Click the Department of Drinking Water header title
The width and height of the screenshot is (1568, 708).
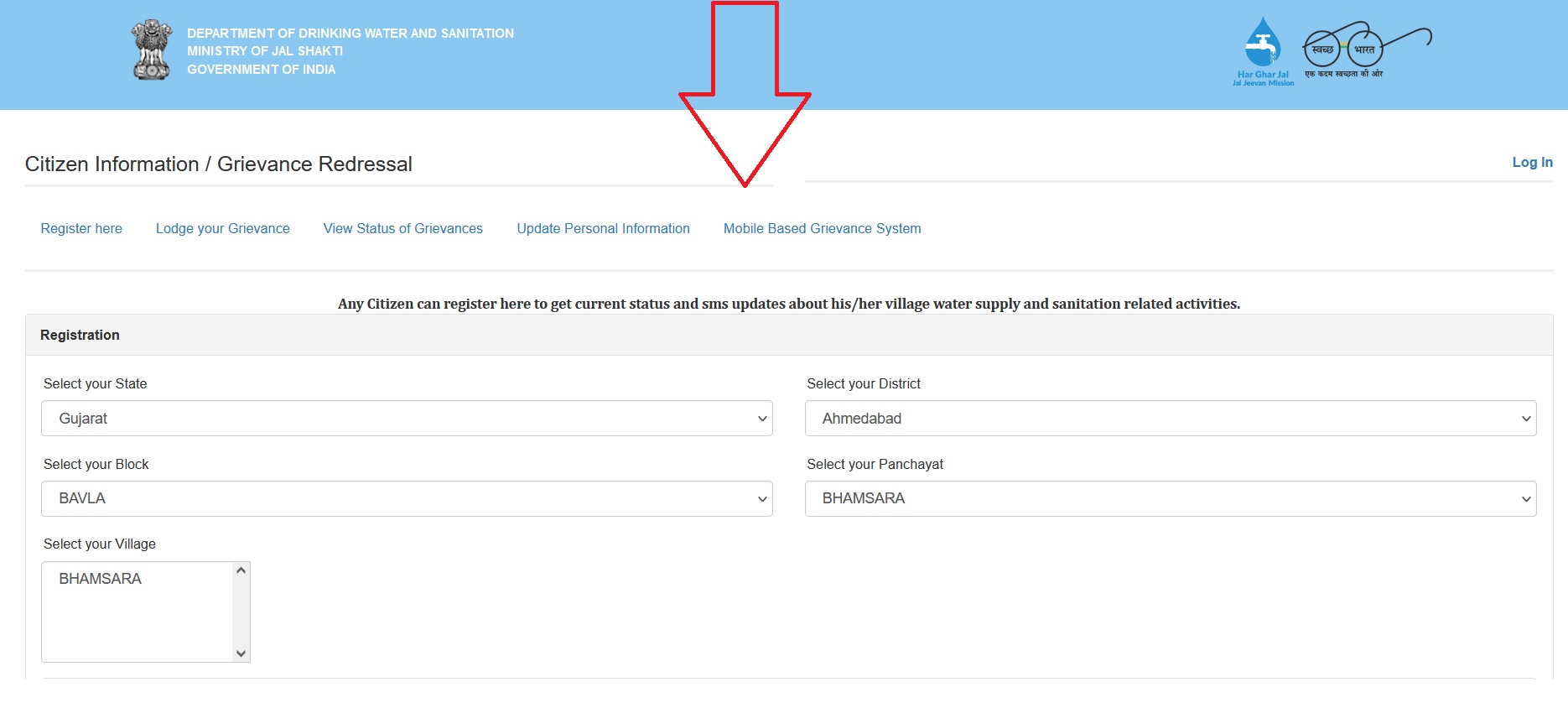tap(350, 34)
